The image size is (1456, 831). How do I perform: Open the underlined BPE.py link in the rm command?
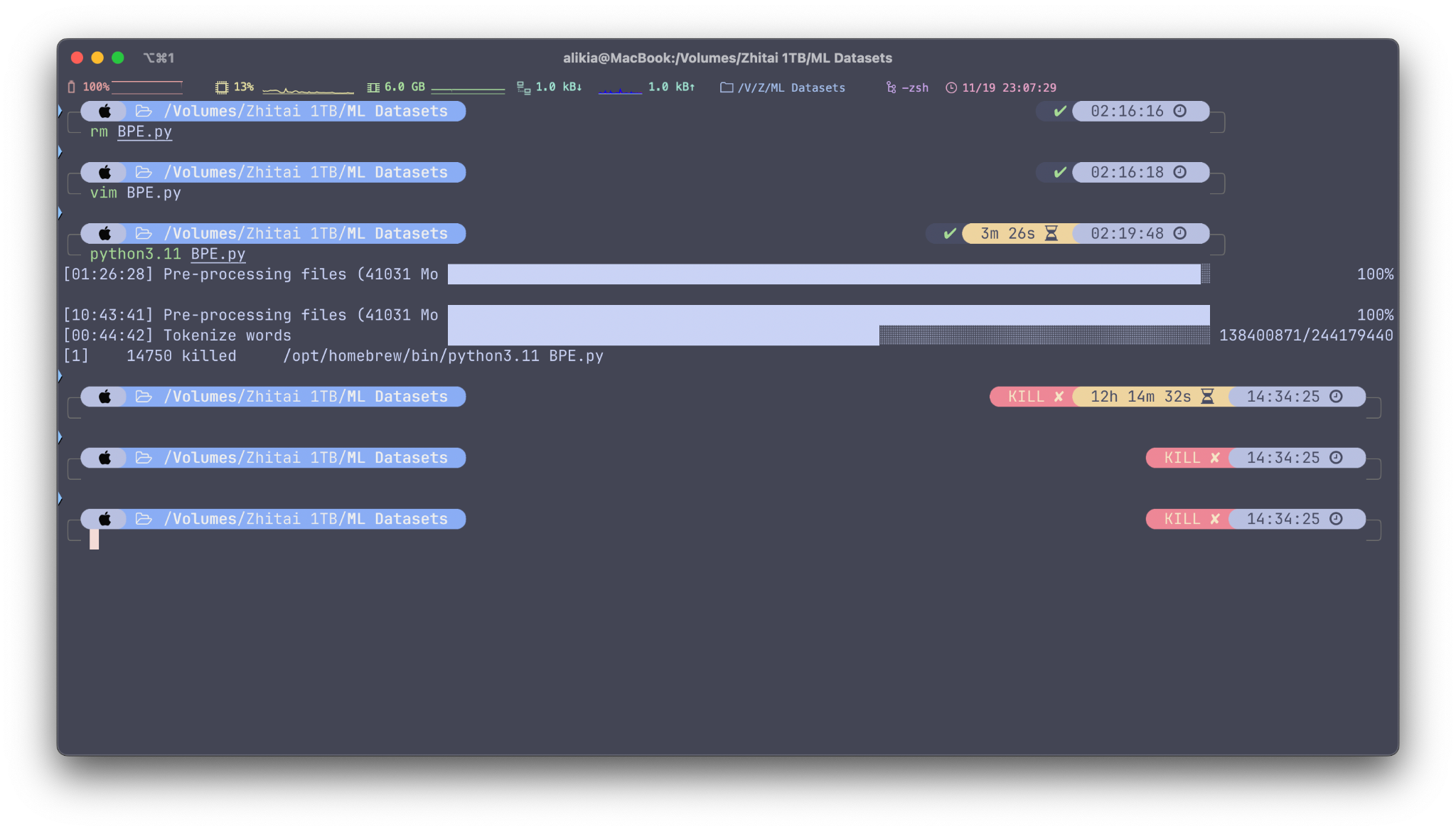point(144,132)
